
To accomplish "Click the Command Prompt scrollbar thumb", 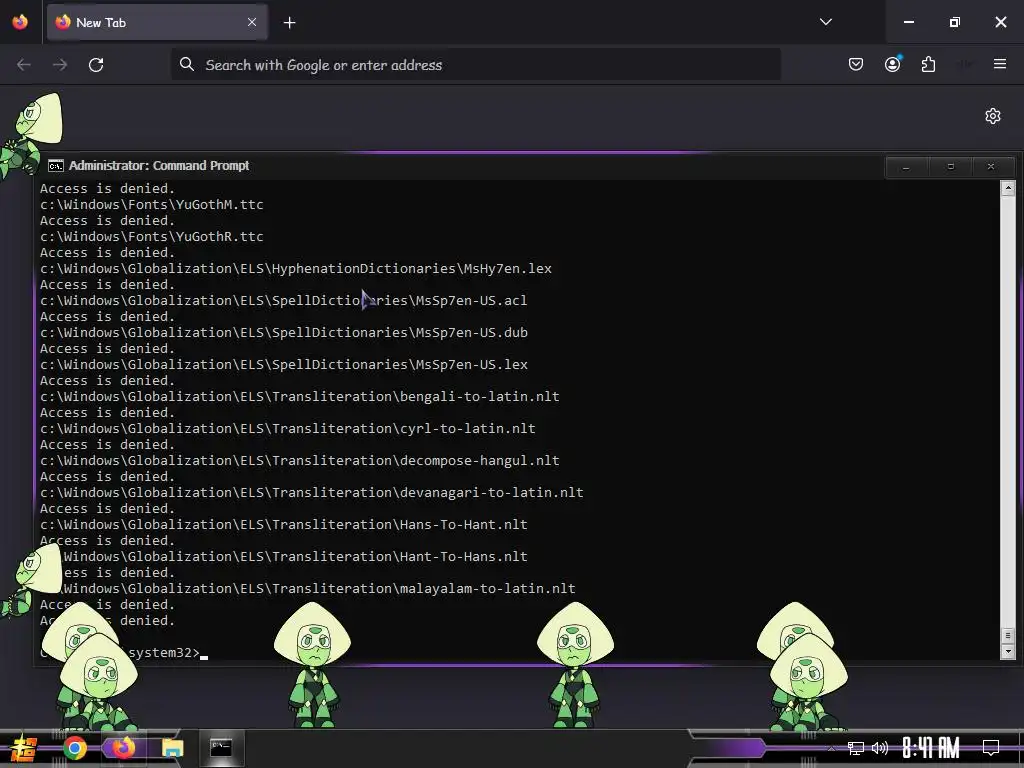I will click(1008, 635).
